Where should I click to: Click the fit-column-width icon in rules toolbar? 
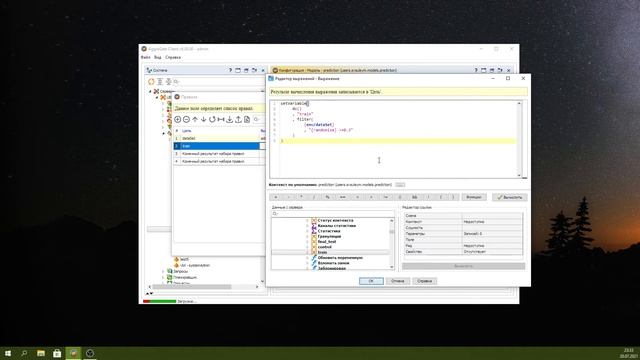tap(221, 119)
